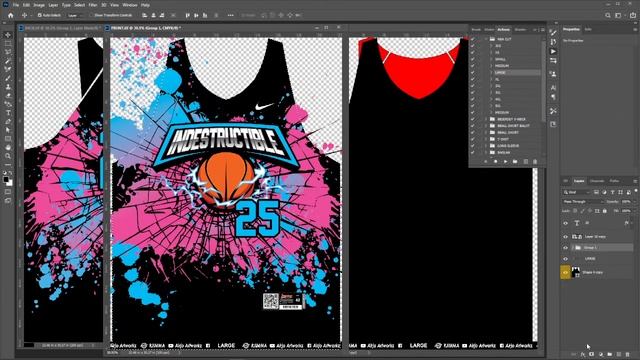
Task: Create a new set in Actions panel
Action: [515, 162]
